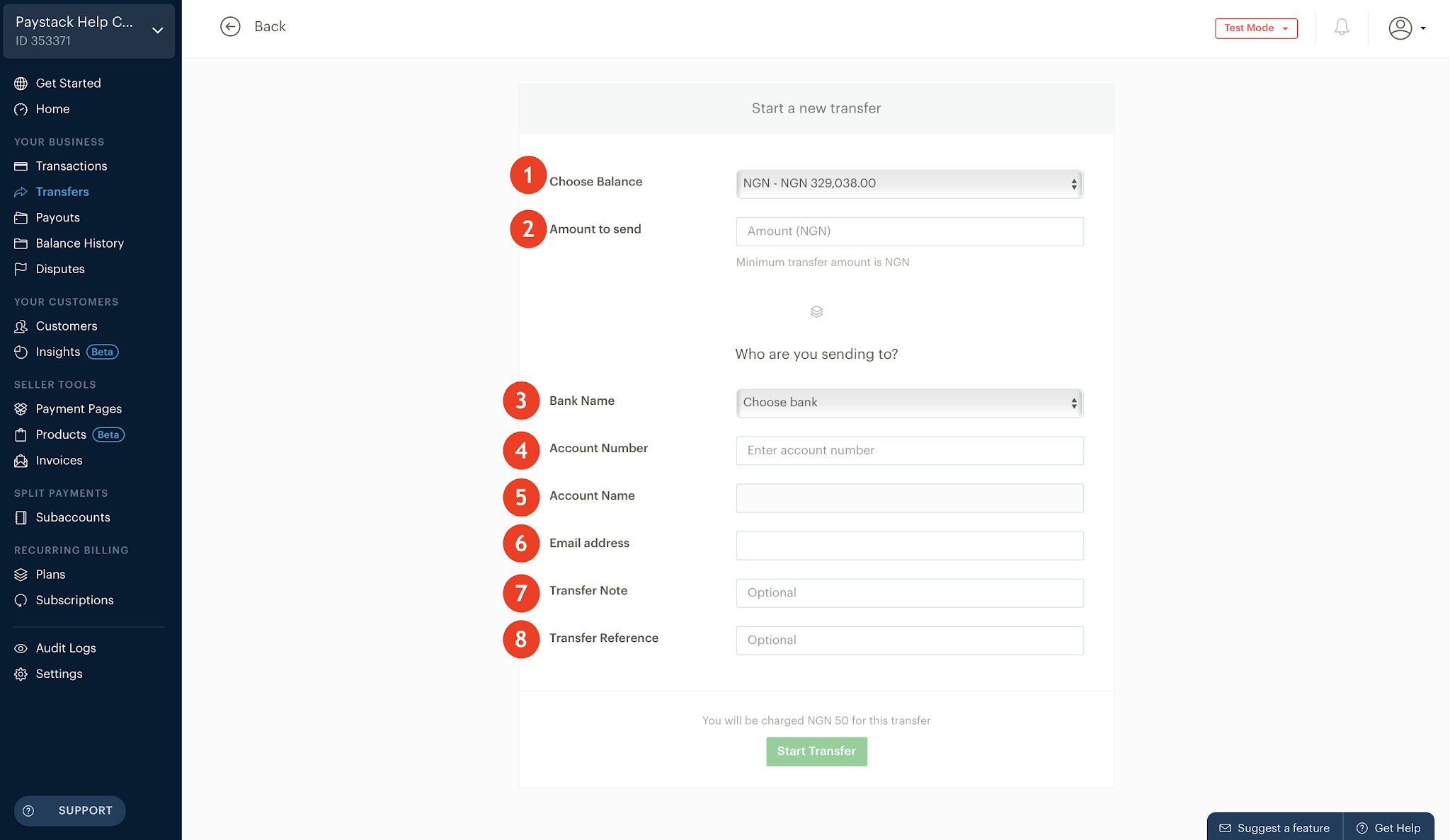Screen dimensions: 1450x840
Task: Select the Customers icon
Action: tap(21, 326)
